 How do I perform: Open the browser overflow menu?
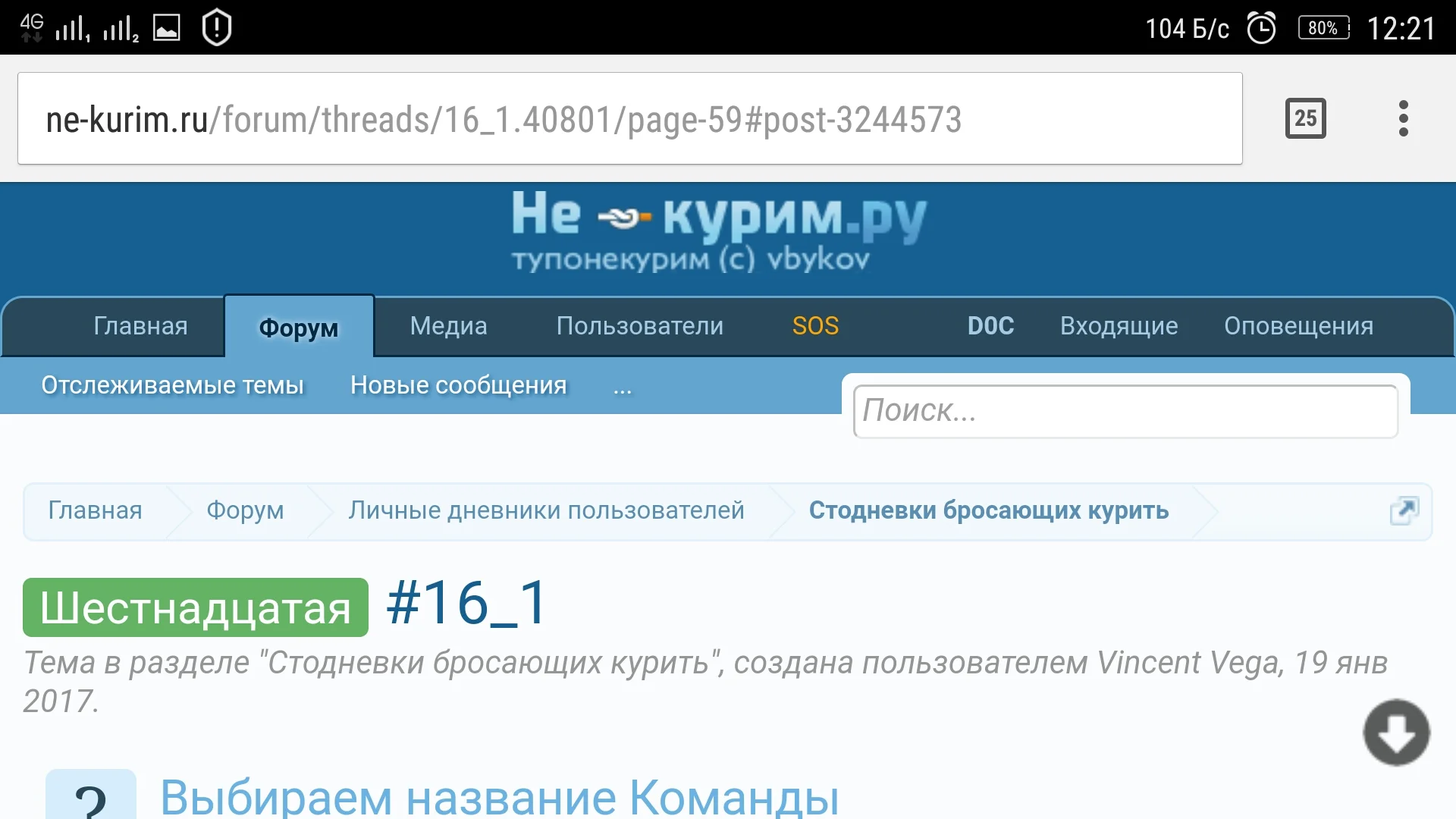[1404, 118]
